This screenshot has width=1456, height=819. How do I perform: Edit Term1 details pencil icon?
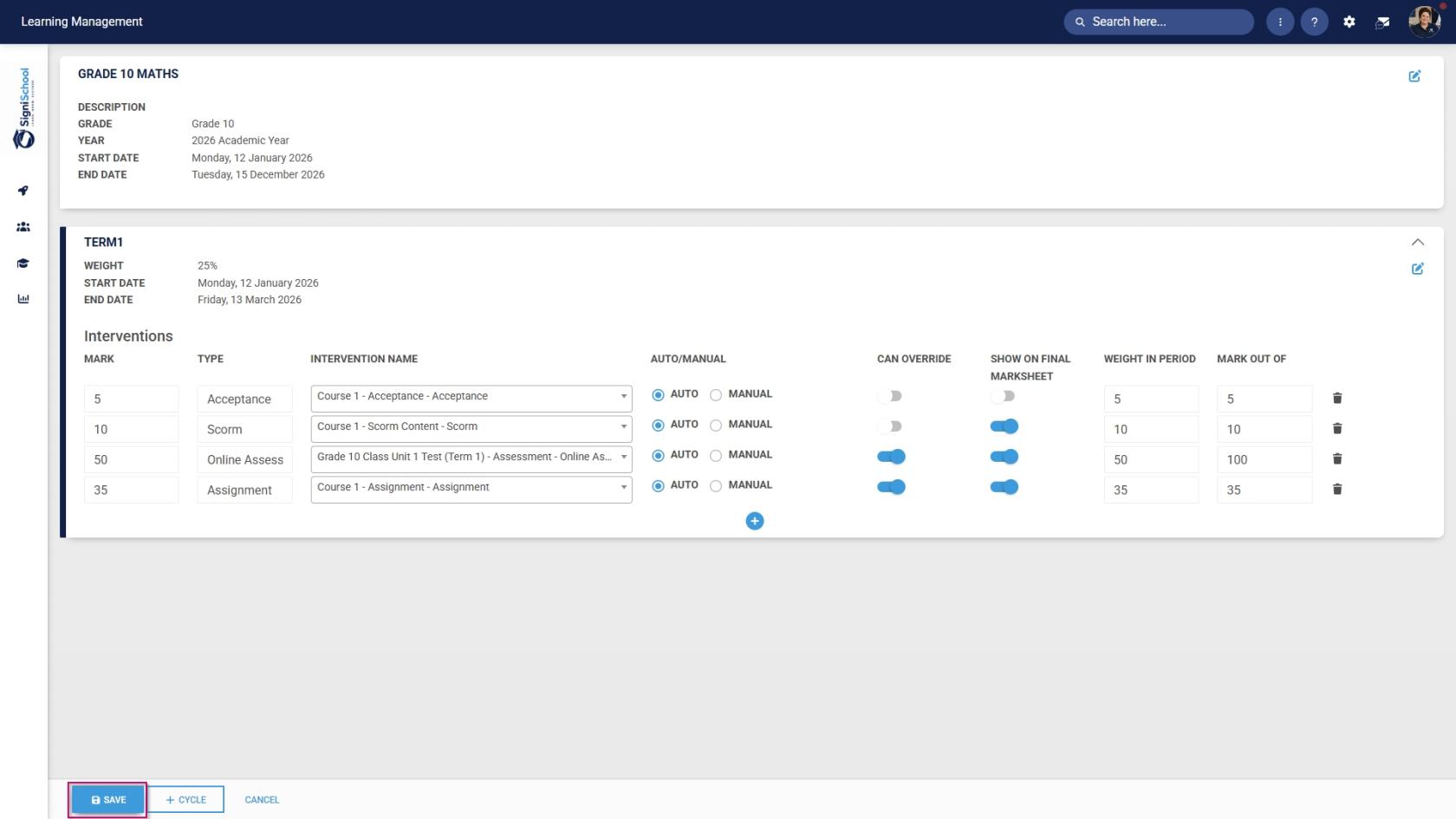[x=1418, y=269]
